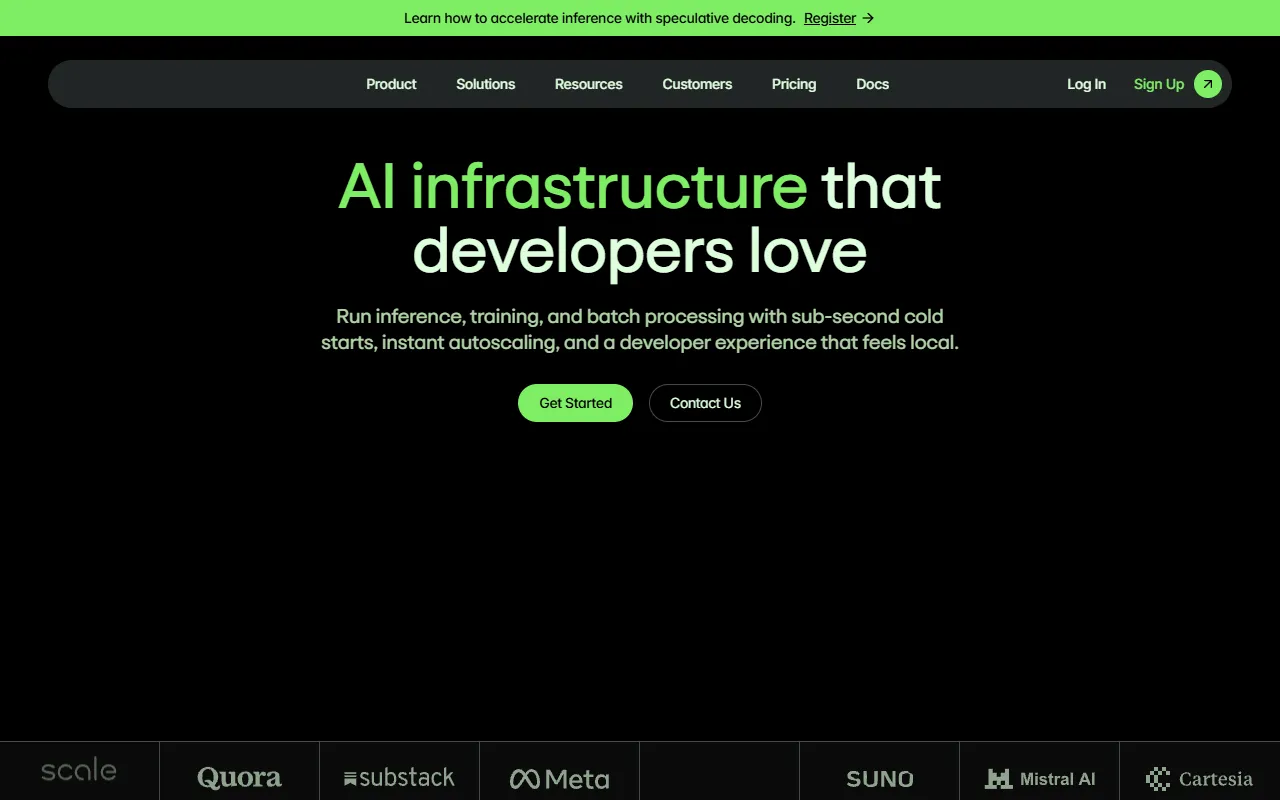Viewport: 1280px width, 800px height.
Task: Click the green arrow circle beside Sign Up
Action: [1207, 84]
